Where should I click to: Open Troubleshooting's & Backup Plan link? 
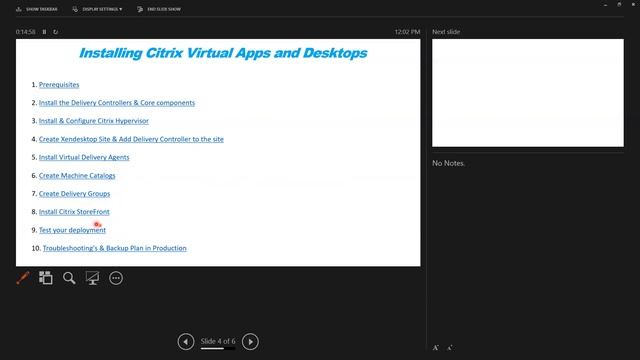[x=114, y=248]
